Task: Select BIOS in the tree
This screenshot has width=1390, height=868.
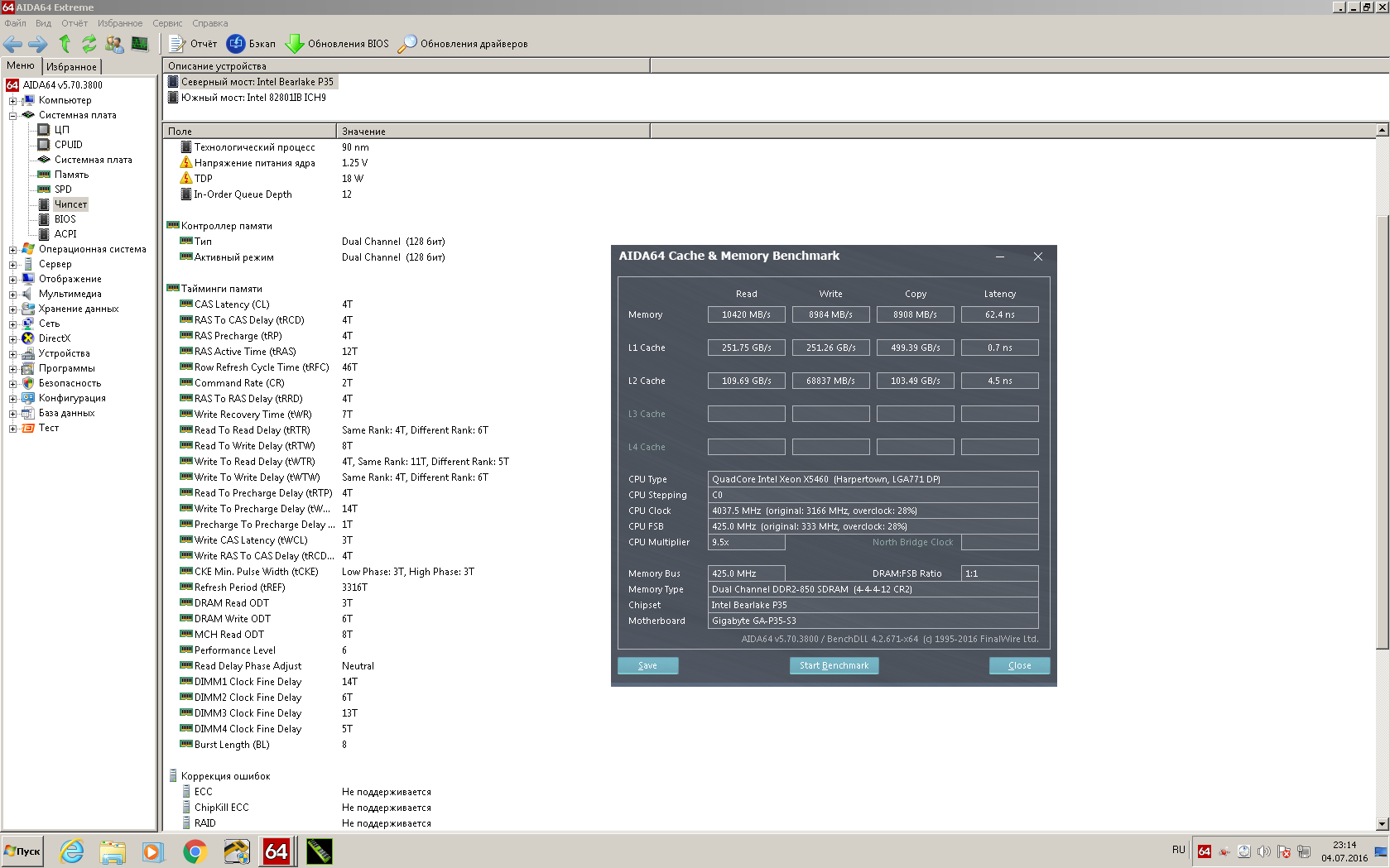Action: click(x=65, y=219)
